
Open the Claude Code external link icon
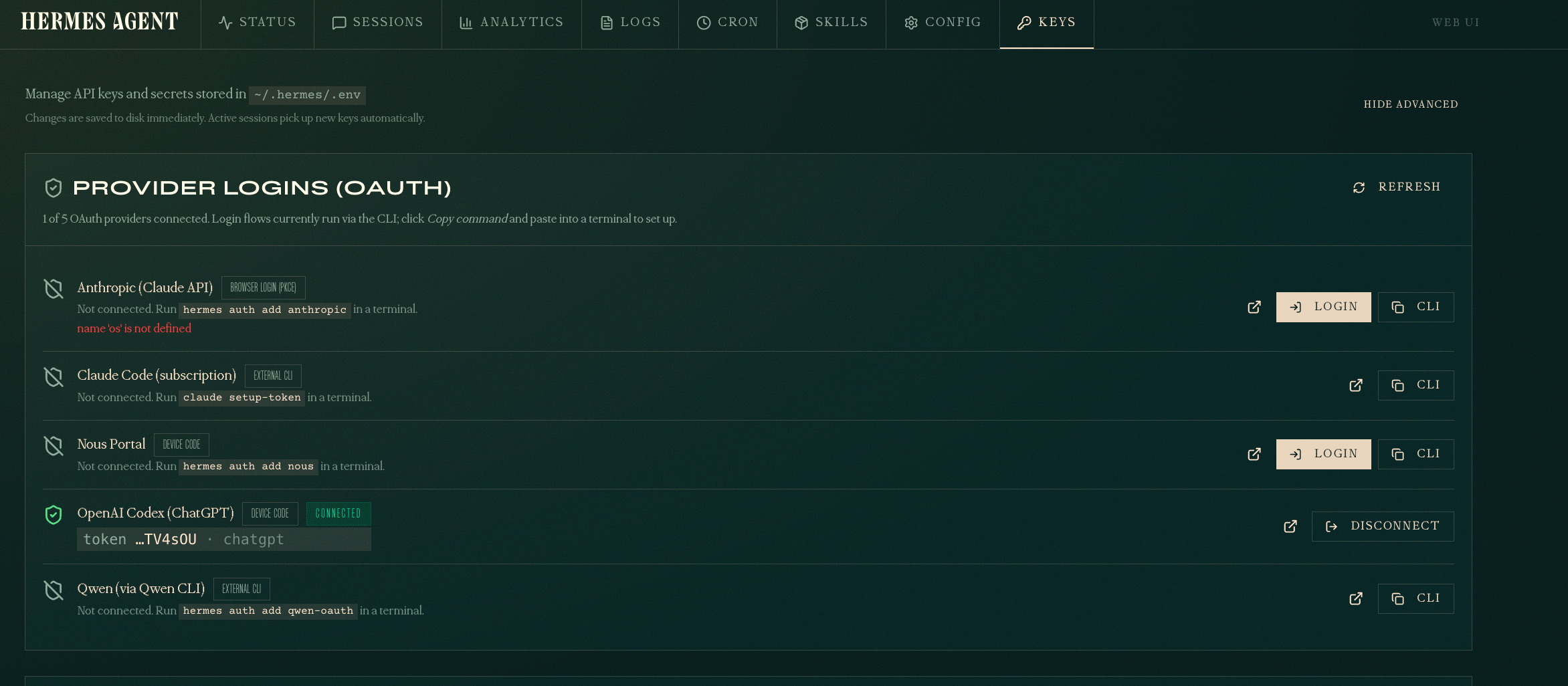(1356, 385)
